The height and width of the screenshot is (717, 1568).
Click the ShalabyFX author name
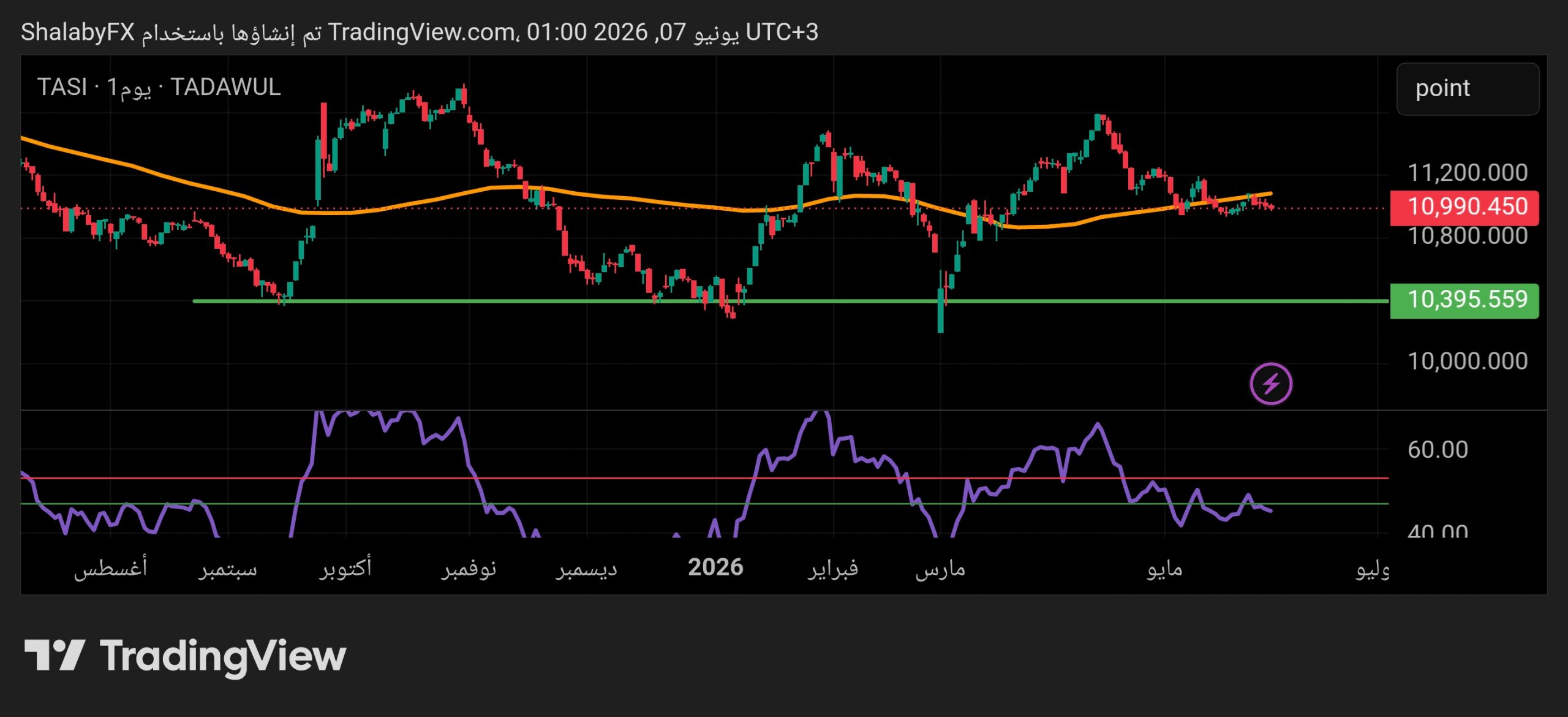[x=78, y=32]
